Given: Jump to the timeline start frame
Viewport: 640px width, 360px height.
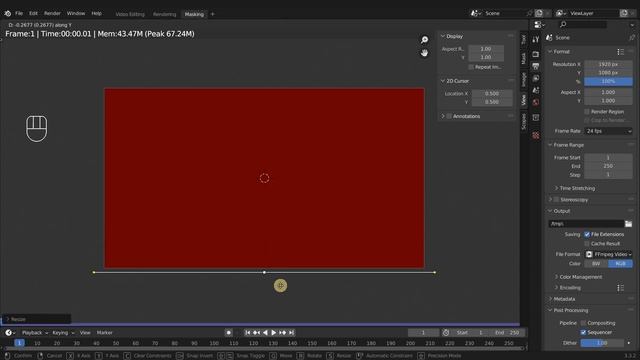Looking at the screenshot, I should [x=247, y=333].
